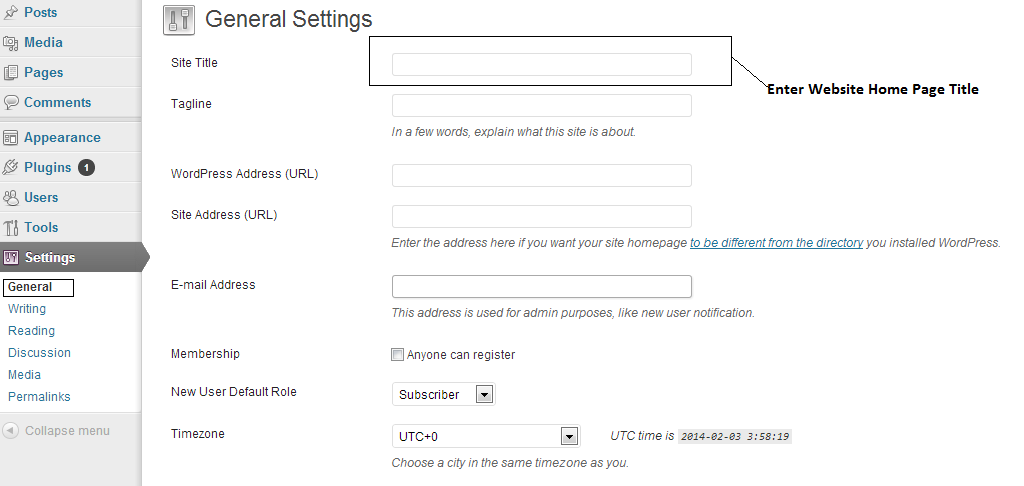Screen dimensions: 1024x486
Task: Click the Users icon in sidebar
Action: click(x=11, y=198)
